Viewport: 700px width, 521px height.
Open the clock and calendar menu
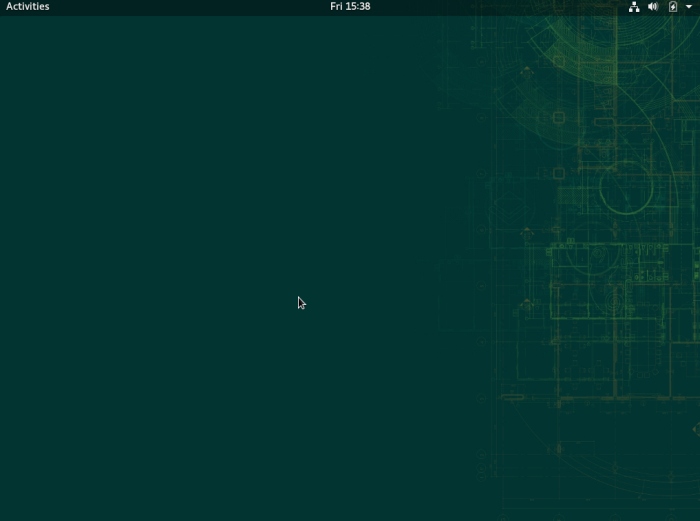pyautogui.click(x=350, y=6)
